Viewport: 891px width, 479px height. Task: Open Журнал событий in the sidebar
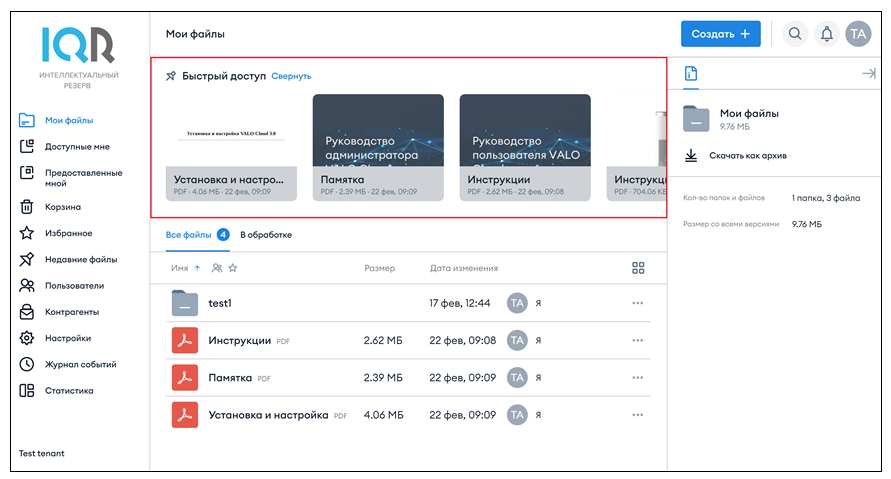[81, 364]
